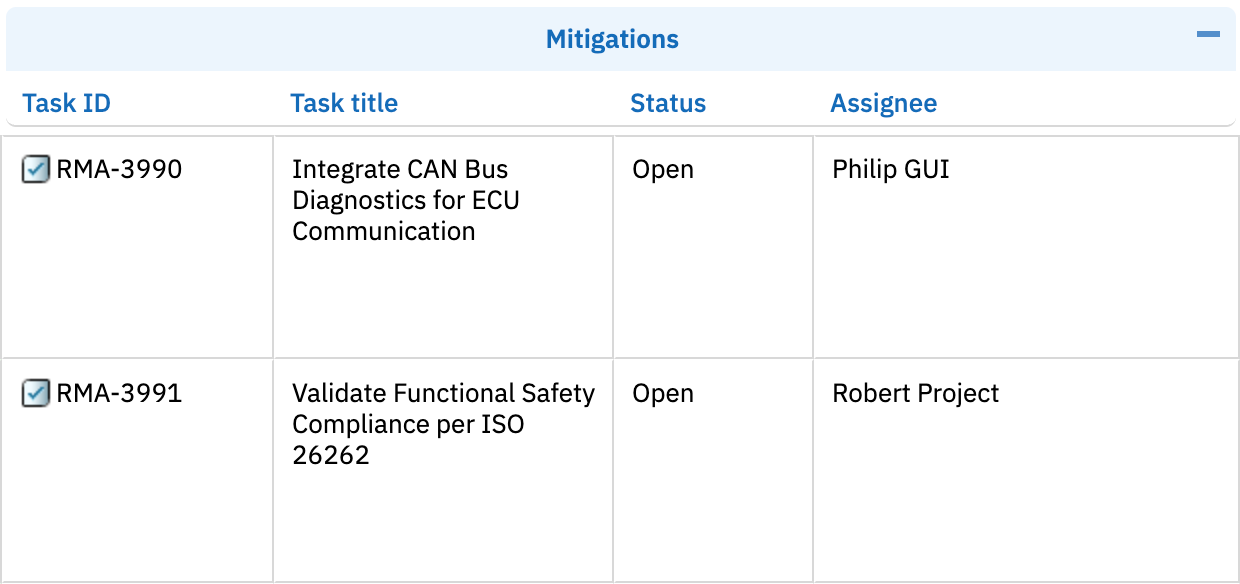1240x584 pixels.
Task: Sort by Status column header
Action: click(x=668, y=103)
